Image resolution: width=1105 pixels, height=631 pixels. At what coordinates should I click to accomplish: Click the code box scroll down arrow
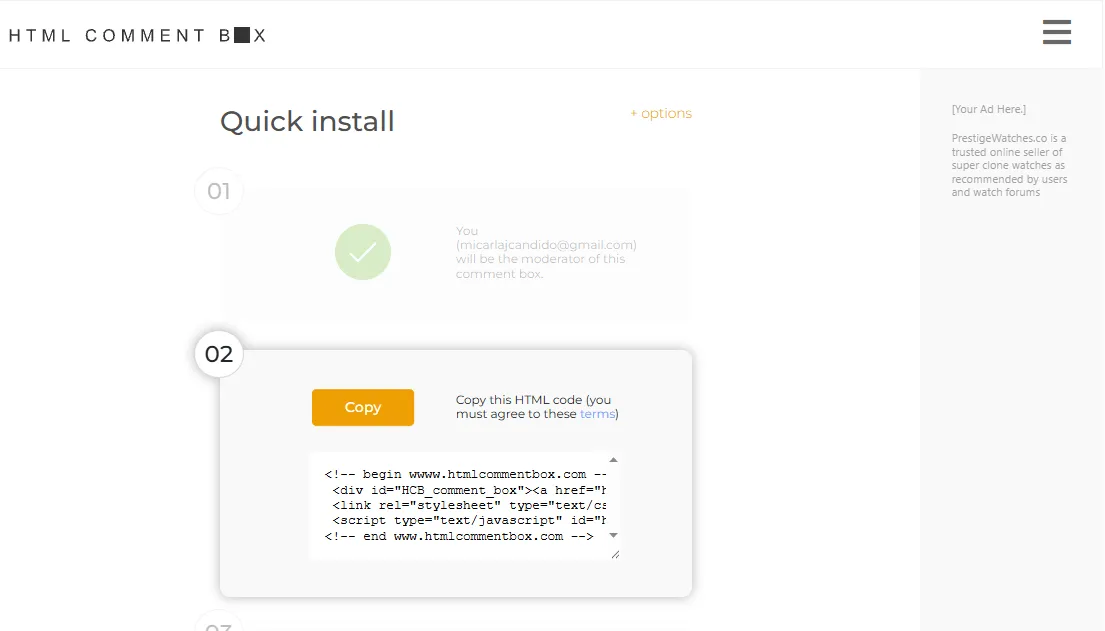click(x=613, y=535)
